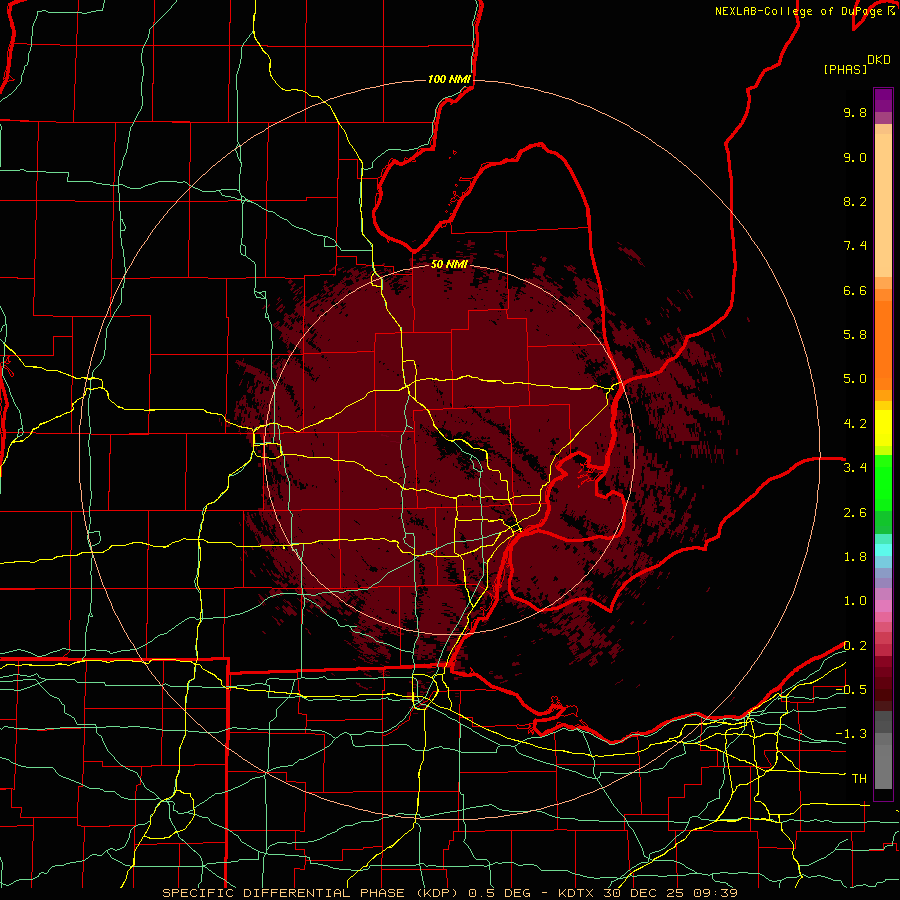
Task: Select the 1.8 legend value
Action: coord(855,557)
